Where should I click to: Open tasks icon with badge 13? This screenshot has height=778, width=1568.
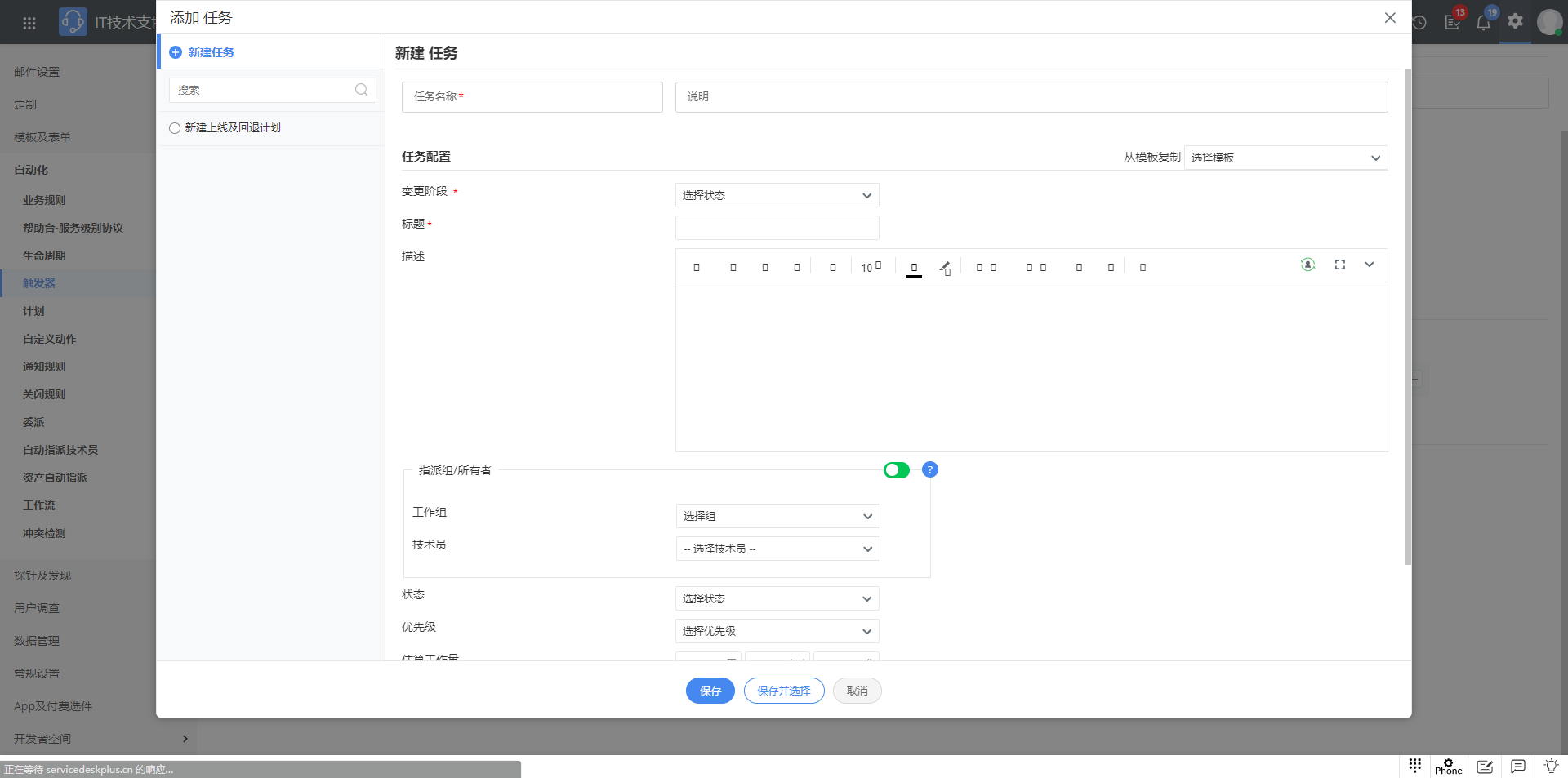click(x=1454, y=21)
